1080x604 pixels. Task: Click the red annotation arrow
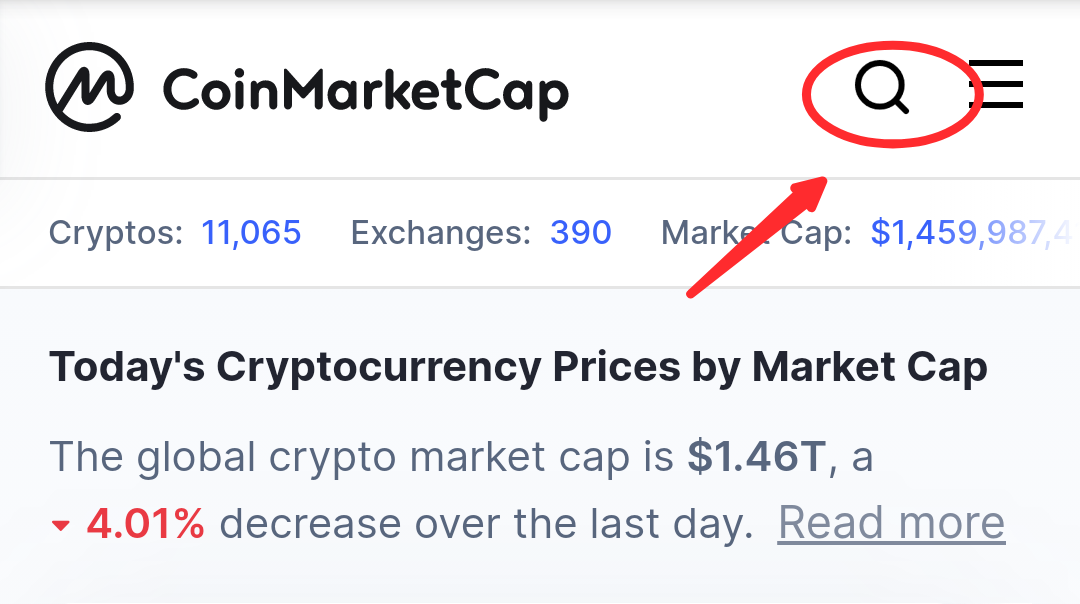click(x=758, y=236)
